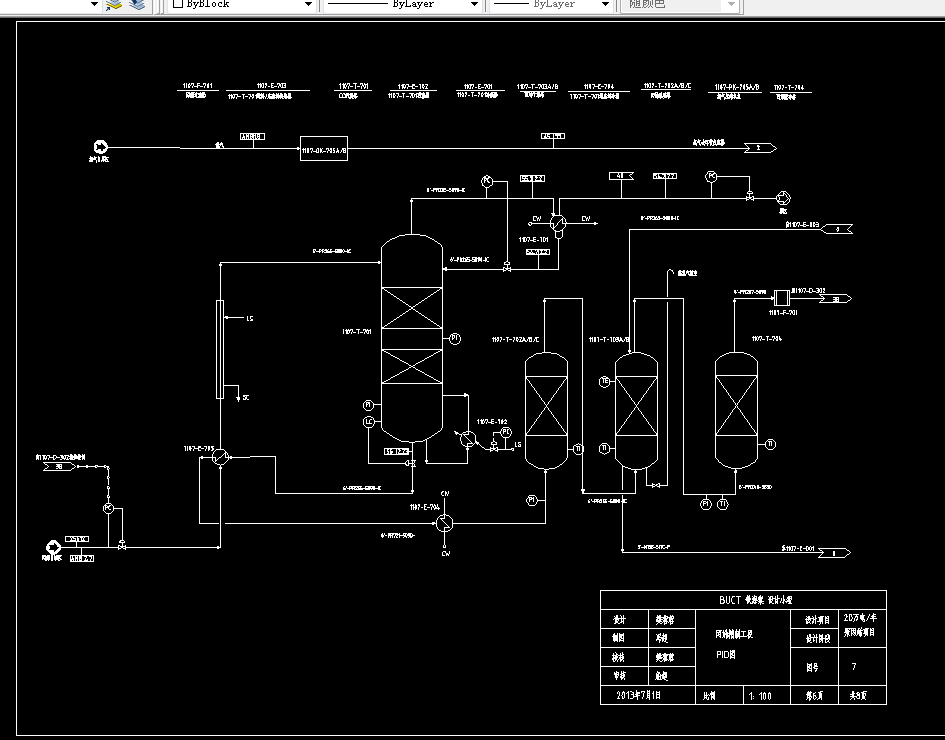This screenshot has width=945, height=740.
Task: Click the 1107-E-705 exchanger label
Action: [x=199, y=449]
